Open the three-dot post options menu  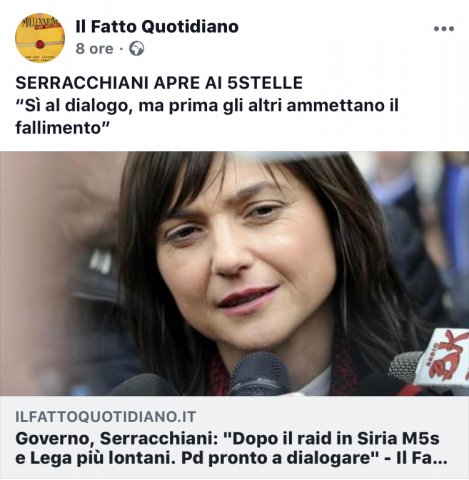(444, 29)
